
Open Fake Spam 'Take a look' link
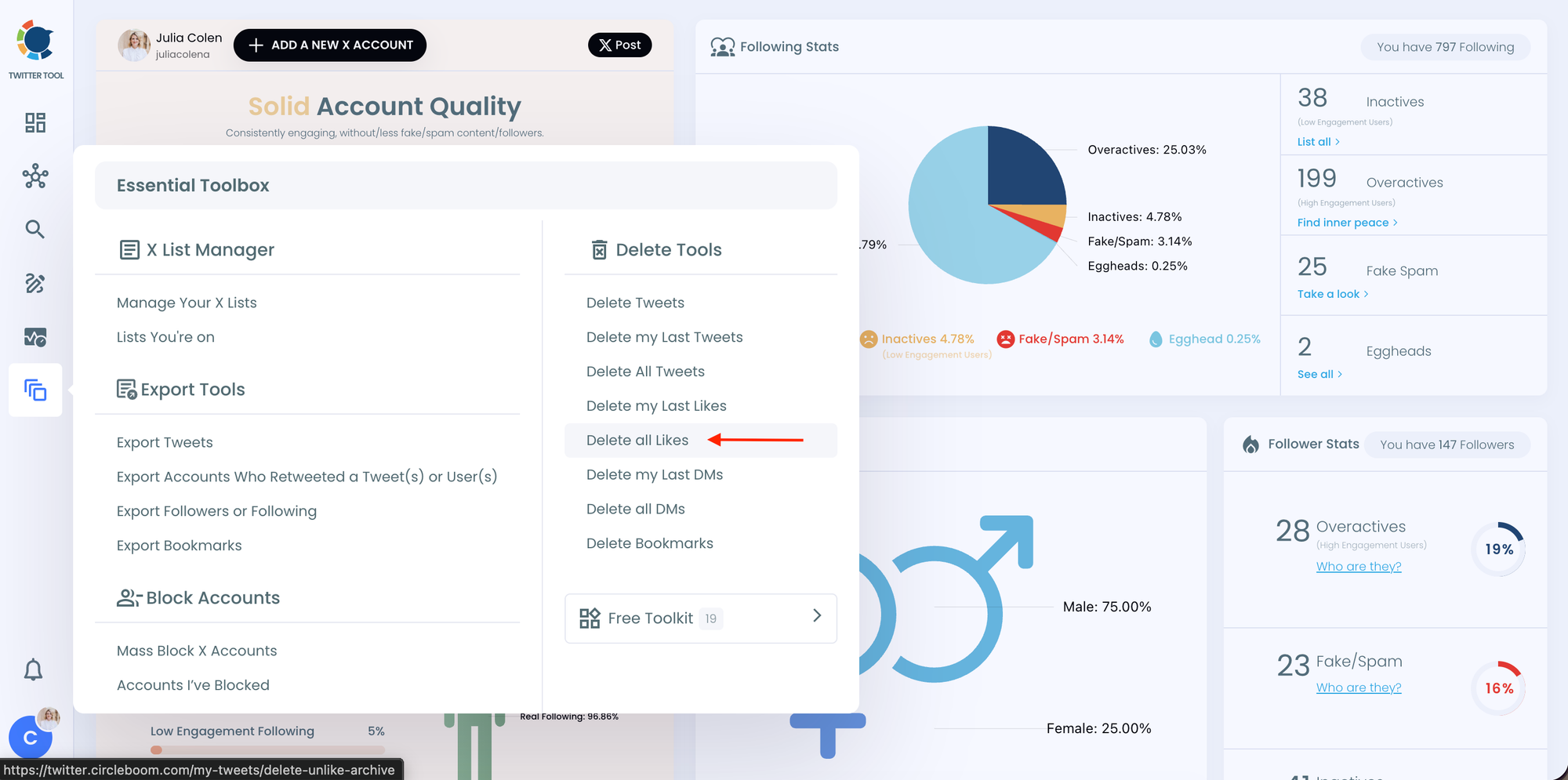point(1332,294)
